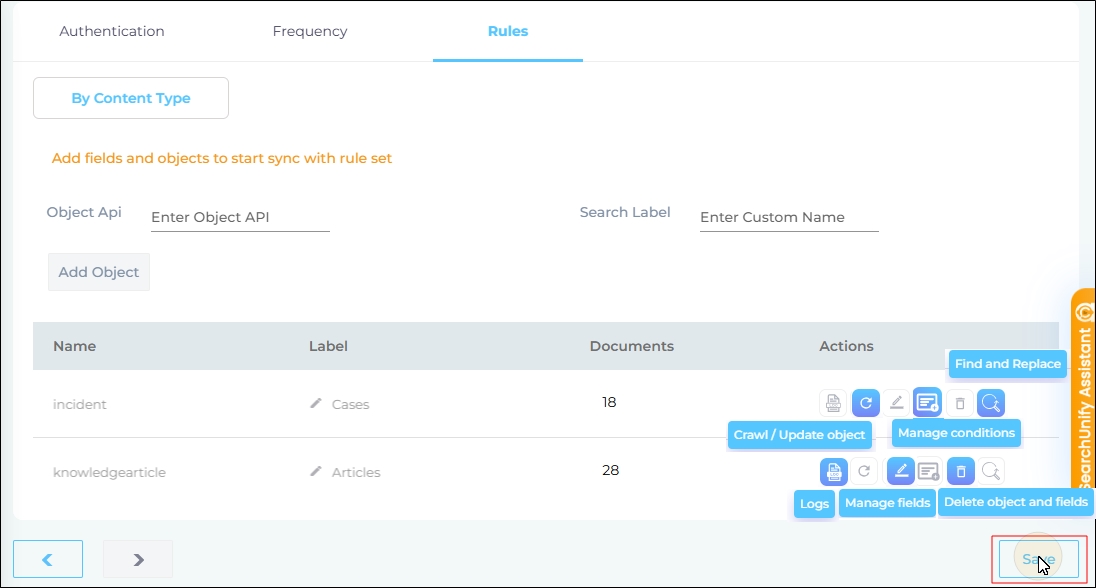Crawl/Update the knowledgearticle object
Viewport: 1096px width, 588px height.
(x=865, y=471)
